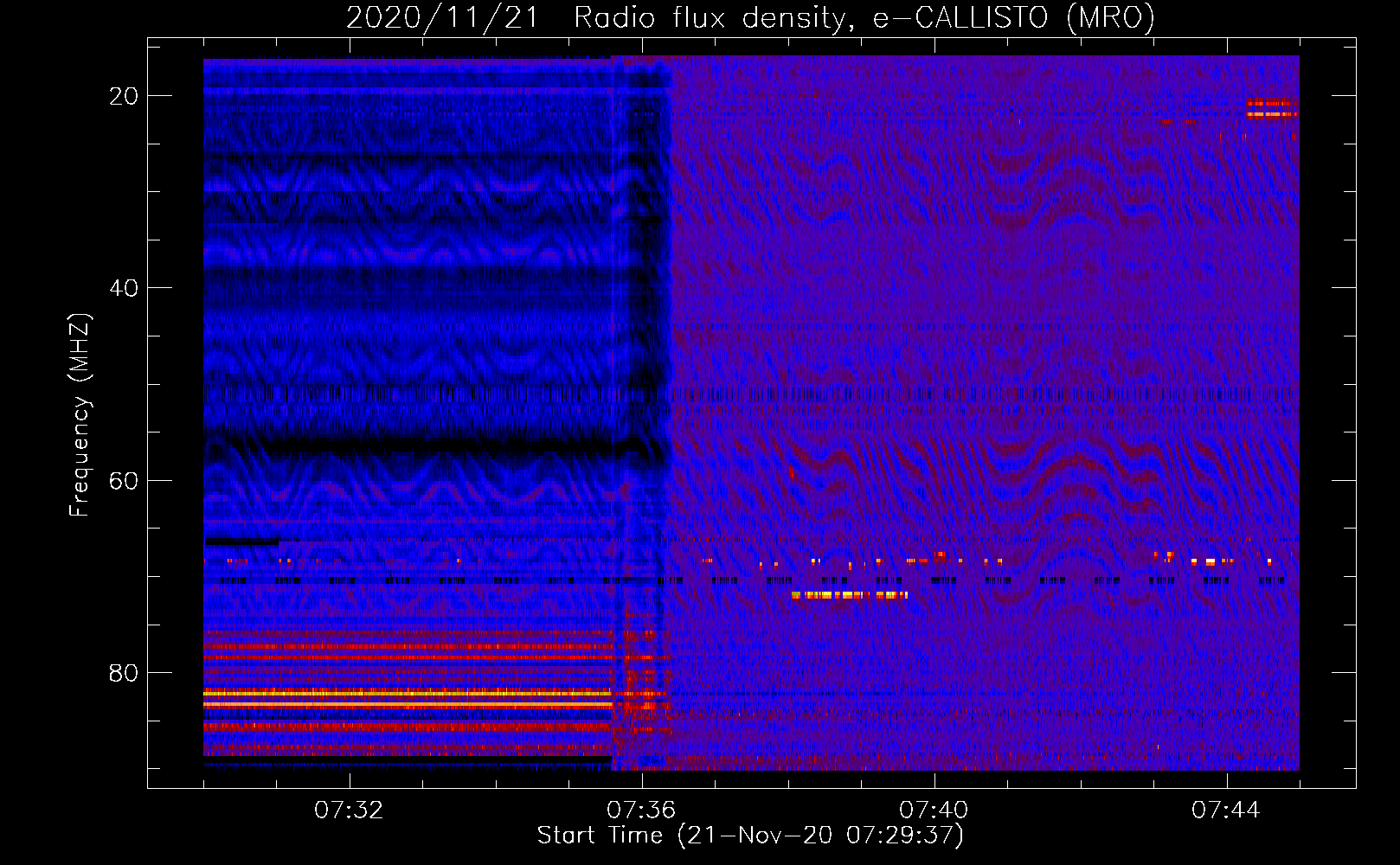The image size is (1400, 865).
Task: Click the 07:44 time tick label
Action: click(1226, 810)
